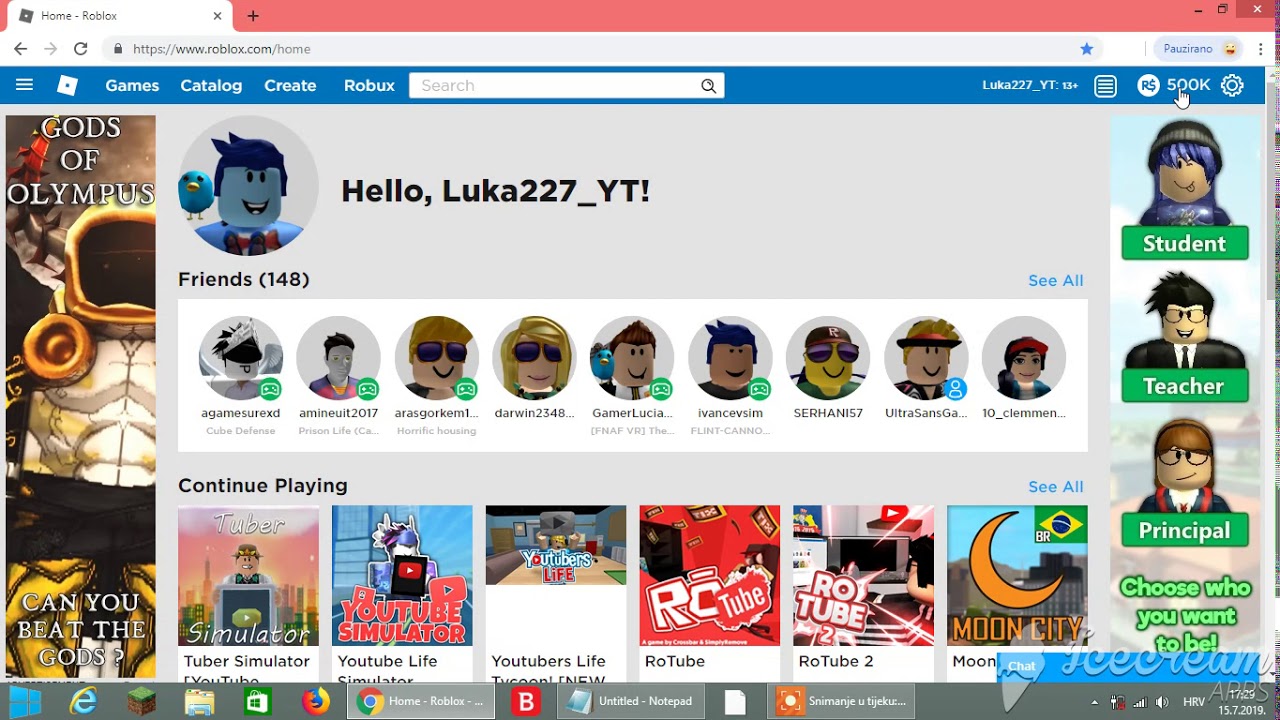Reload the Roblox page
The width and height of the screenshot is (1280, 720).
click(80, 48)
